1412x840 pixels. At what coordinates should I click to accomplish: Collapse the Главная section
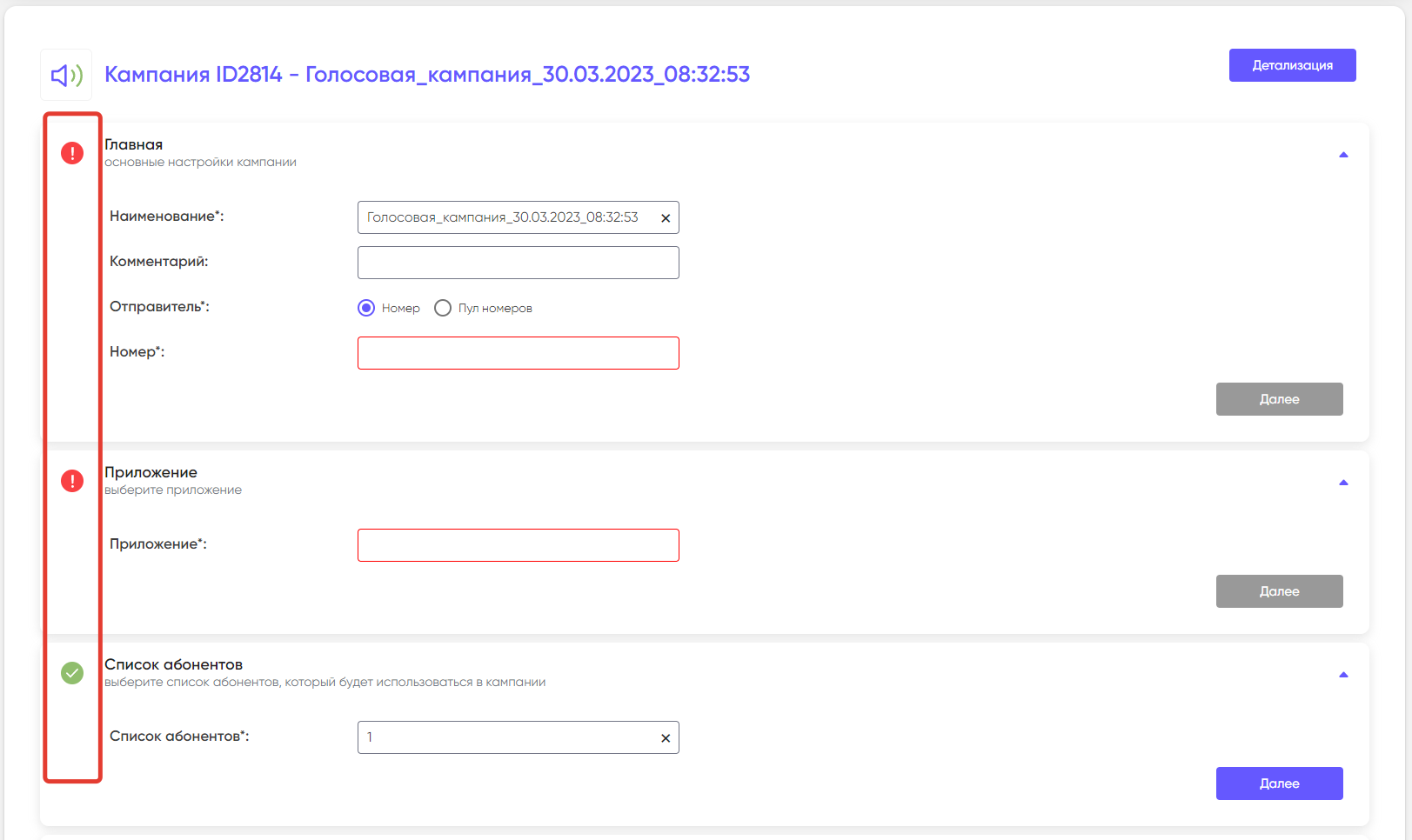pos(1343,155)
